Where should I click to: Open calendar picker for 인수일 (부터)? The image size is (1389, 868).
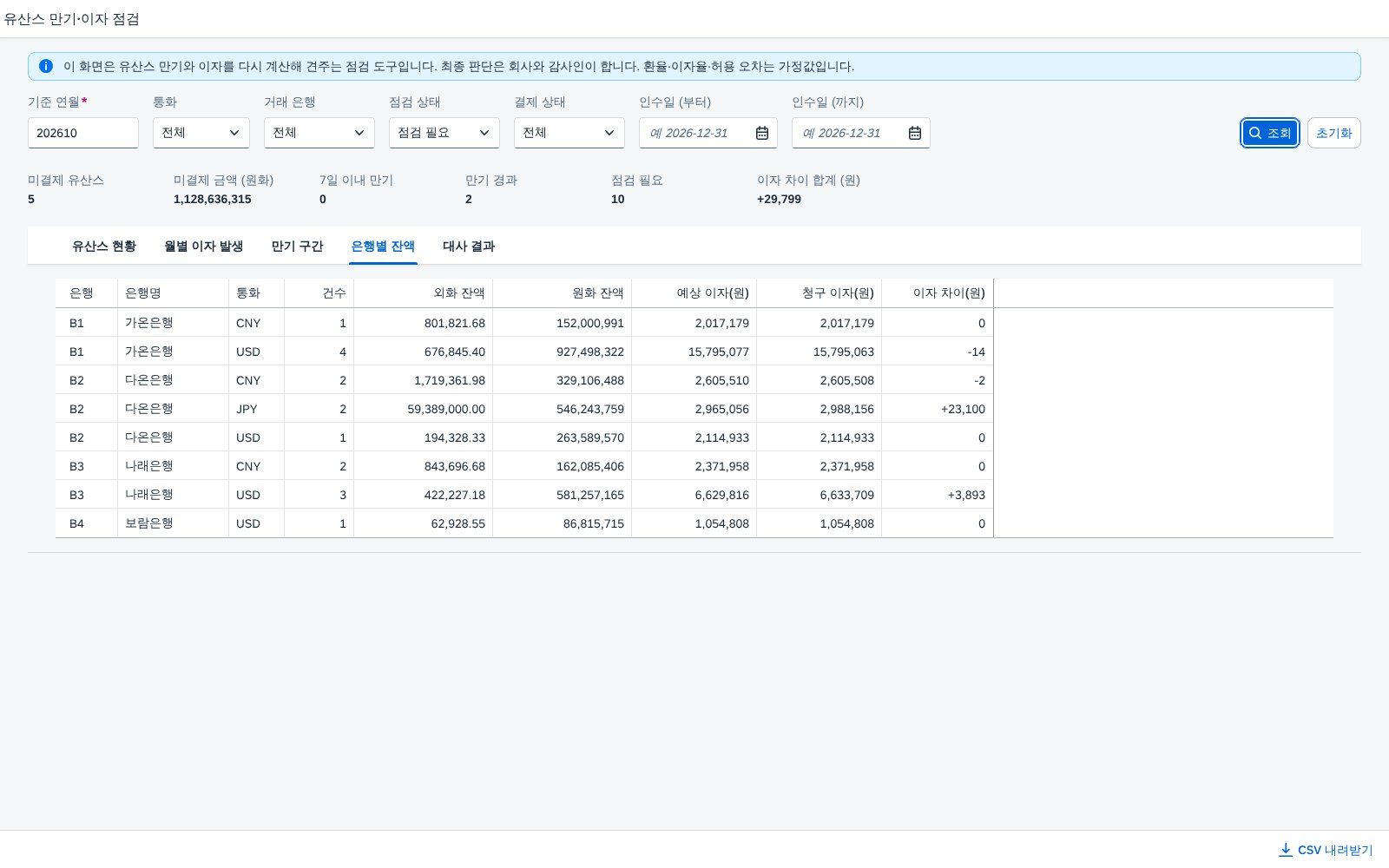(762, 133)
